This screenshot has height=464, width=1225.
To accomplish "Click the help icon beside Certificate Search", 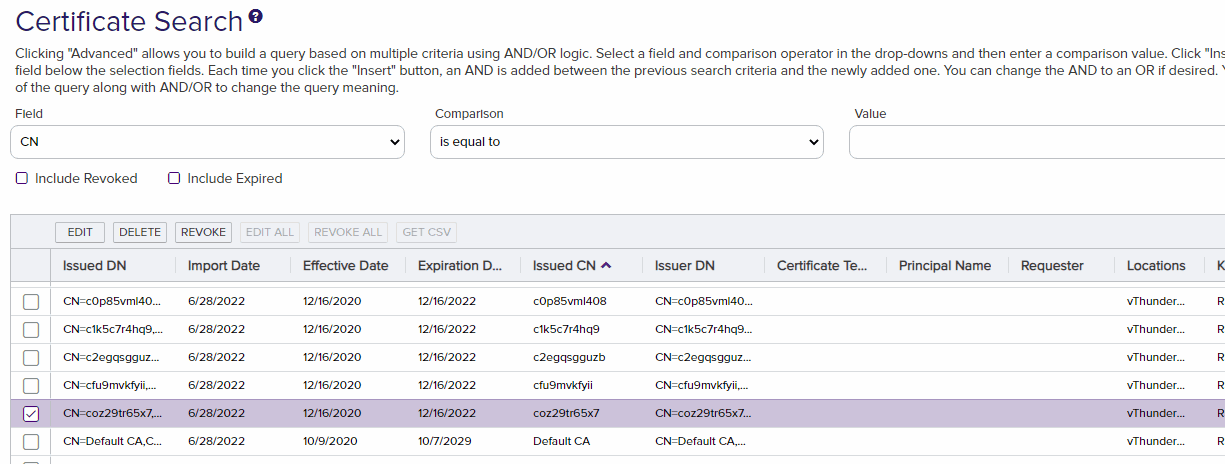I will (x=256, y=16).
